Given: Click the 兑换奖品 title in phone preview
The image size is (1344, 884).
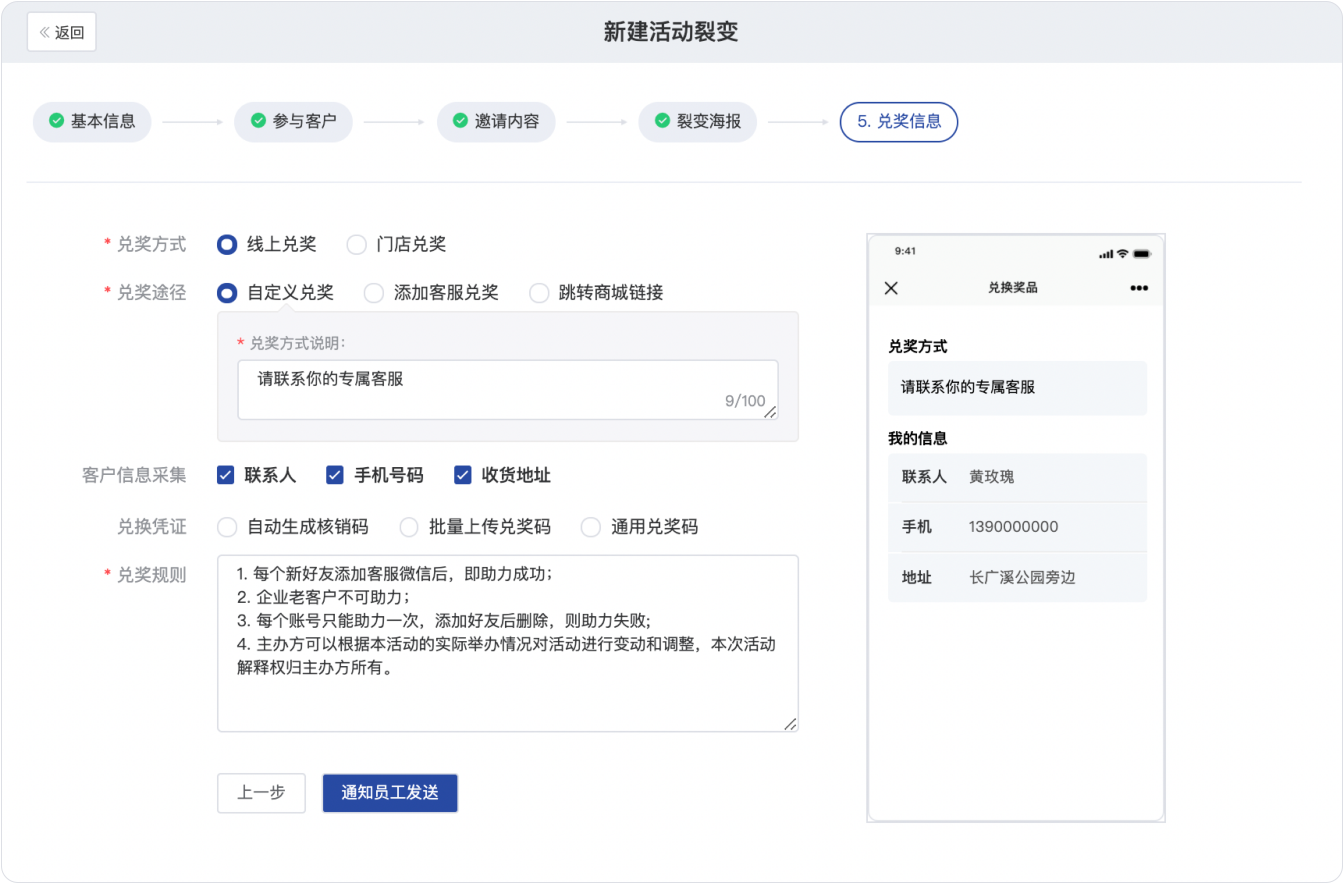Looking at the screenshot, I should pyautogui.click(x=1013, y=288).
